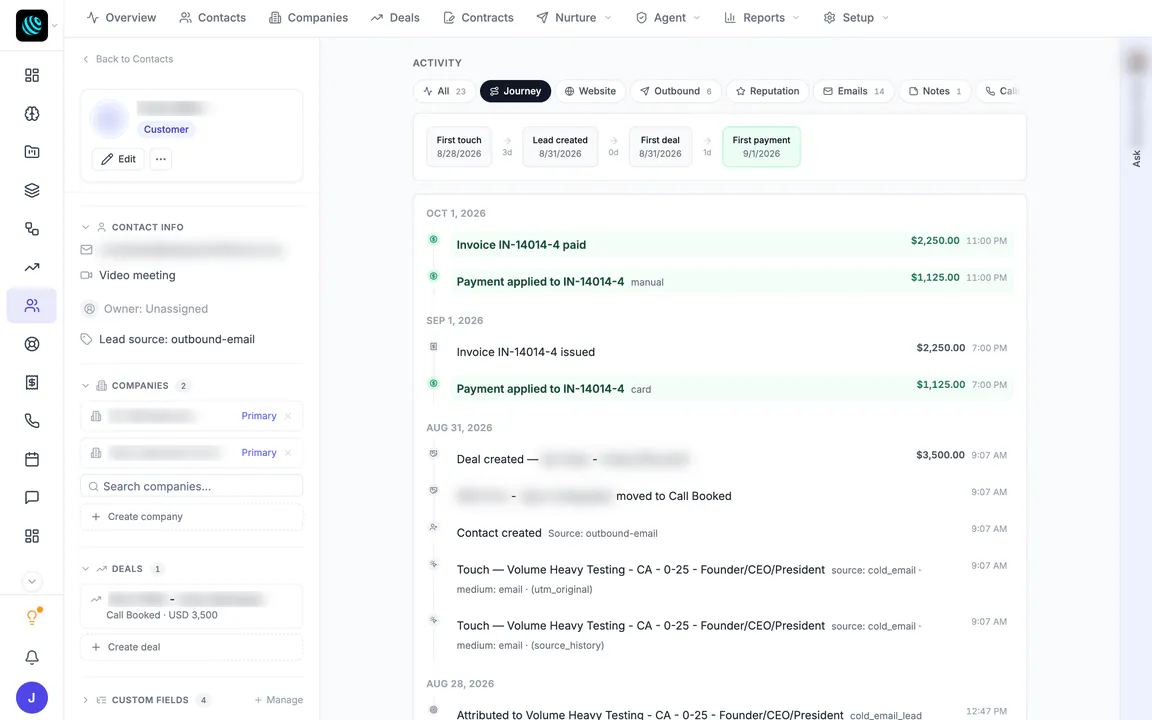Open the Ask side panel tab
Screen dimensions: 1152x720
[x=1136, y=158]
